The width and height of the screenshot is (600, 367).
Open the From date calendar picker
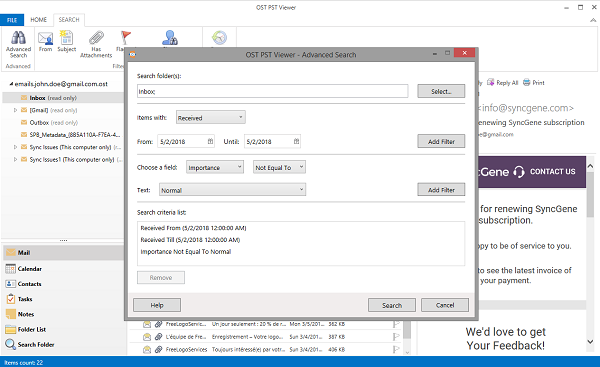tap(210, 141)
